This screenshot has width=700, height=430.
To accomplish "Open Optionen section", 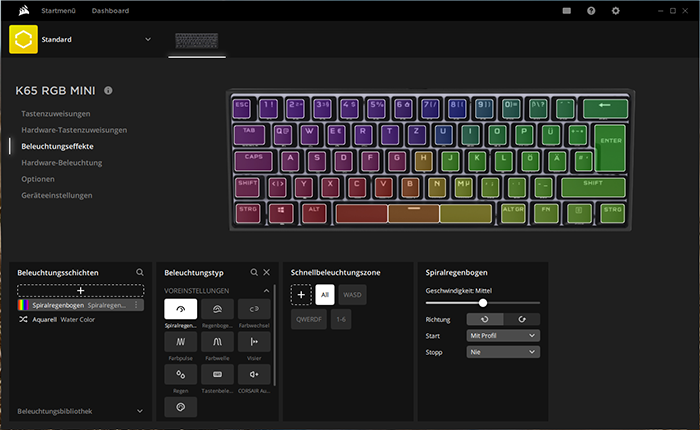I will click(x=38, y=179).
